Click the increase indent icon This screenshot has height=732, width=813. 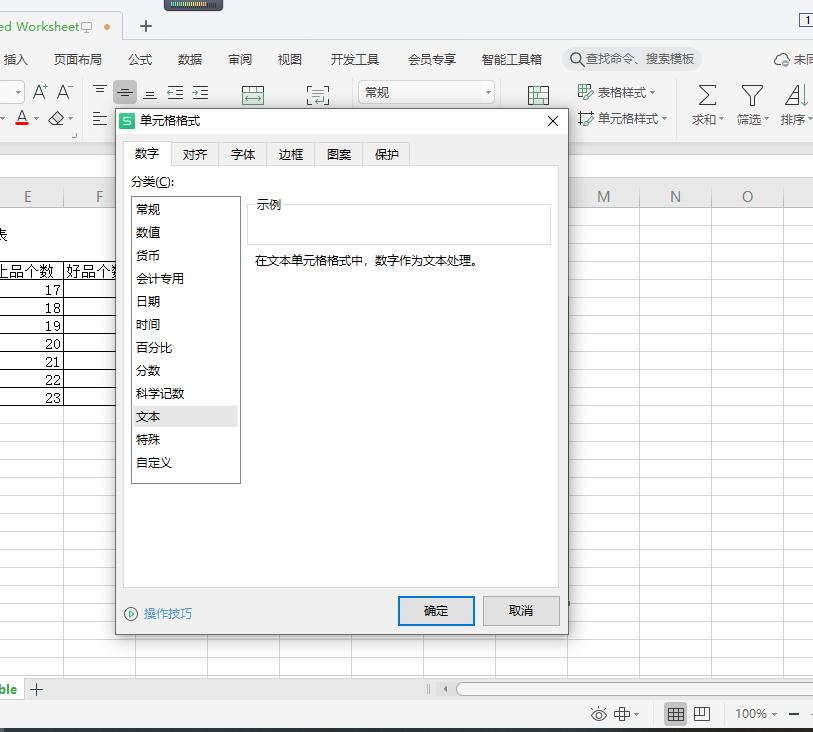tap(200, 93)
